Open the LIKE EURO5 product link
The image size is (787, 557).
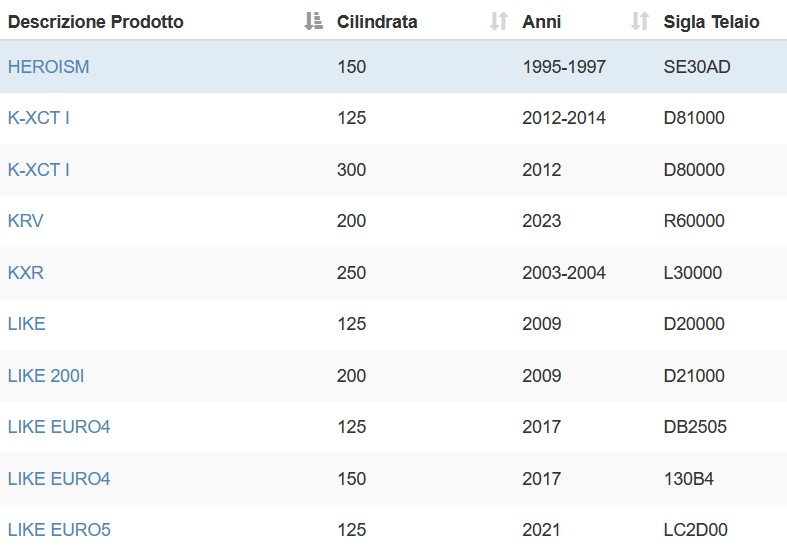(x=59, y=530)
